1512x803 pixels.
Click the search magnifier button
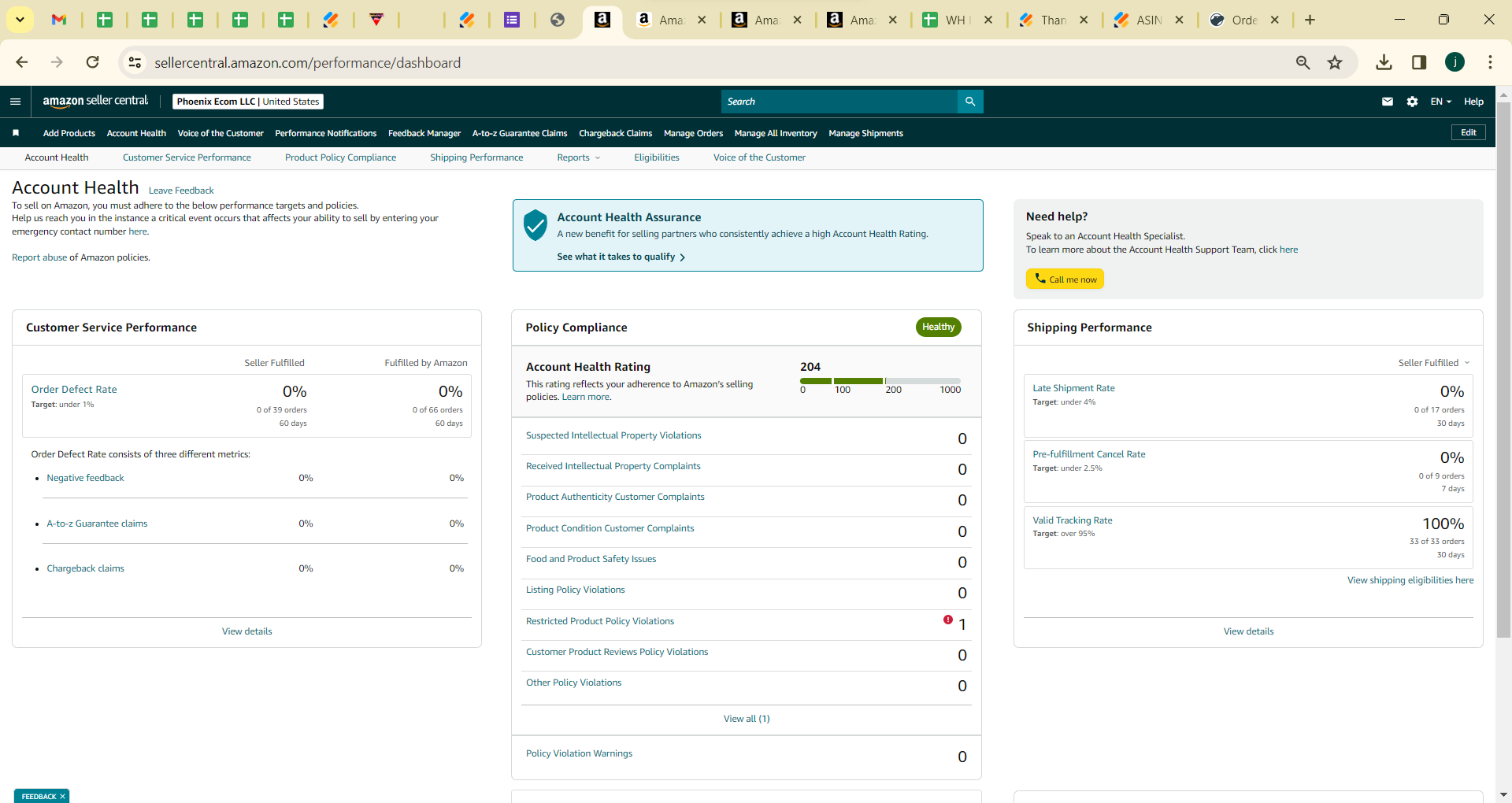[x=970, y=102]
